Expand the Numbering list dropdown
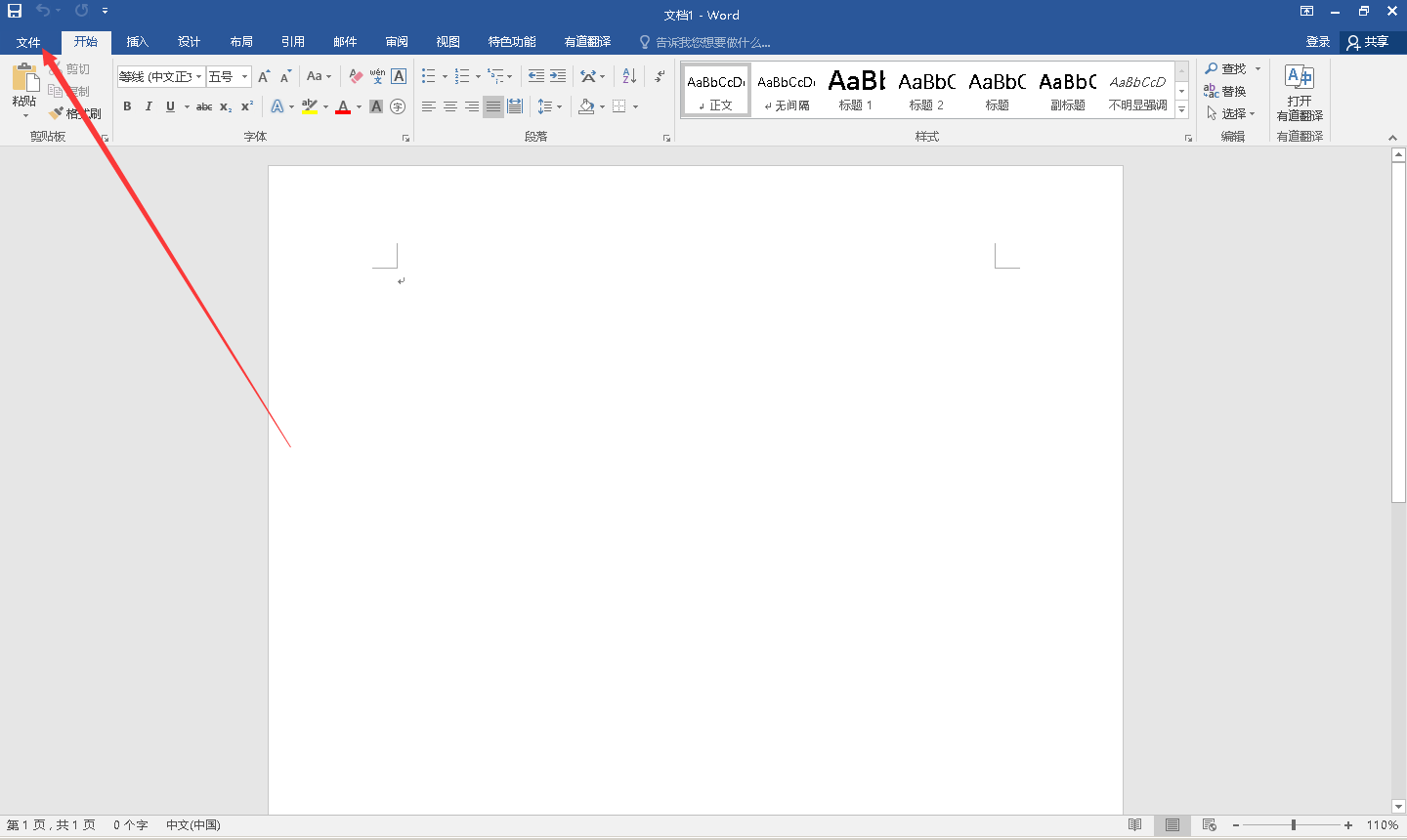 click(x=478, y=76)
